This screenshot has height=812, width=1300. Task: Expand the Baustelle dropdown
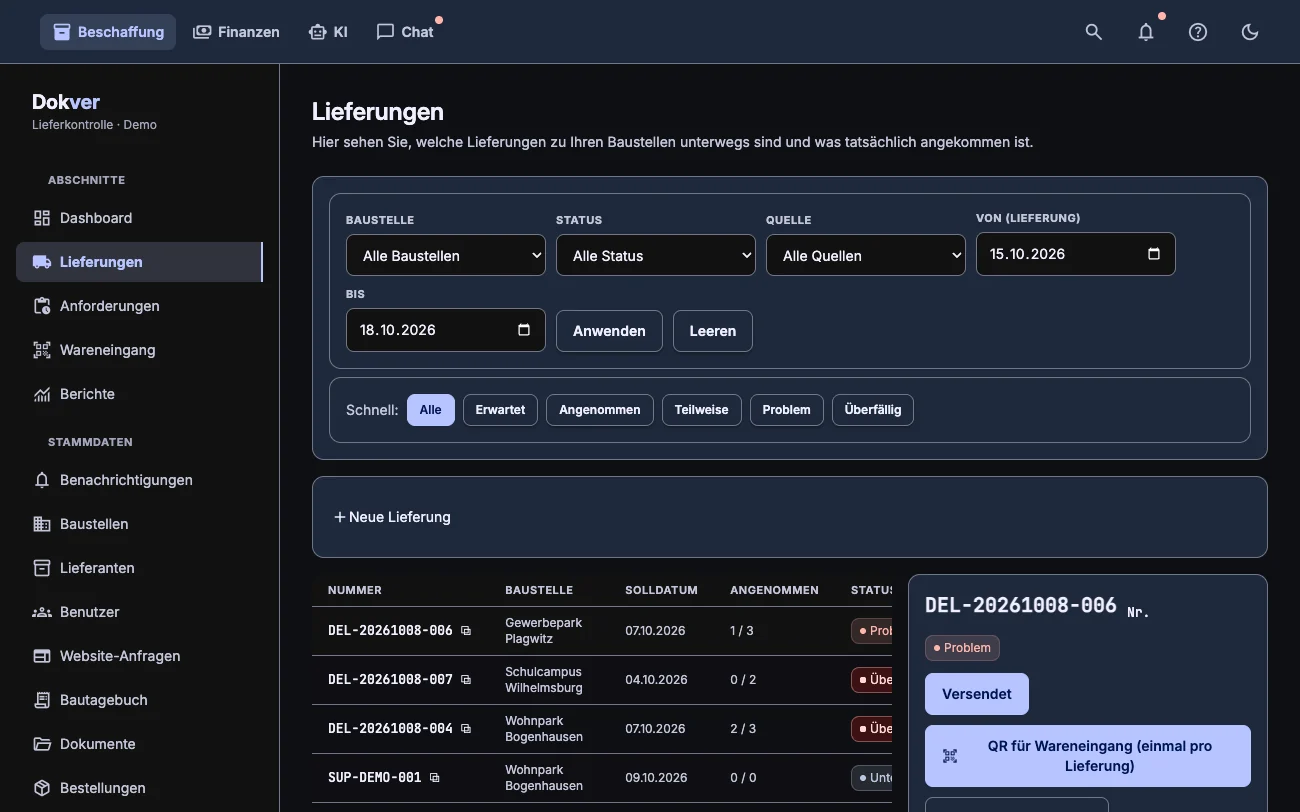coord(446,255)
